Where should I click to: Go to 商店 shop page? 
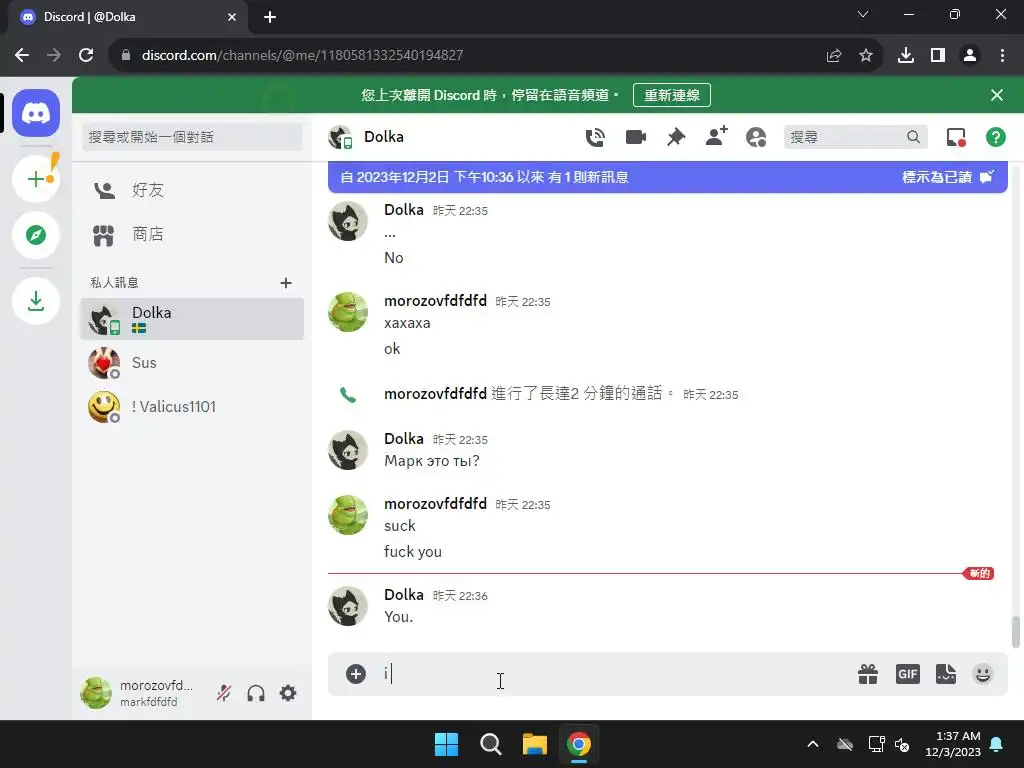tap(192, 234)
